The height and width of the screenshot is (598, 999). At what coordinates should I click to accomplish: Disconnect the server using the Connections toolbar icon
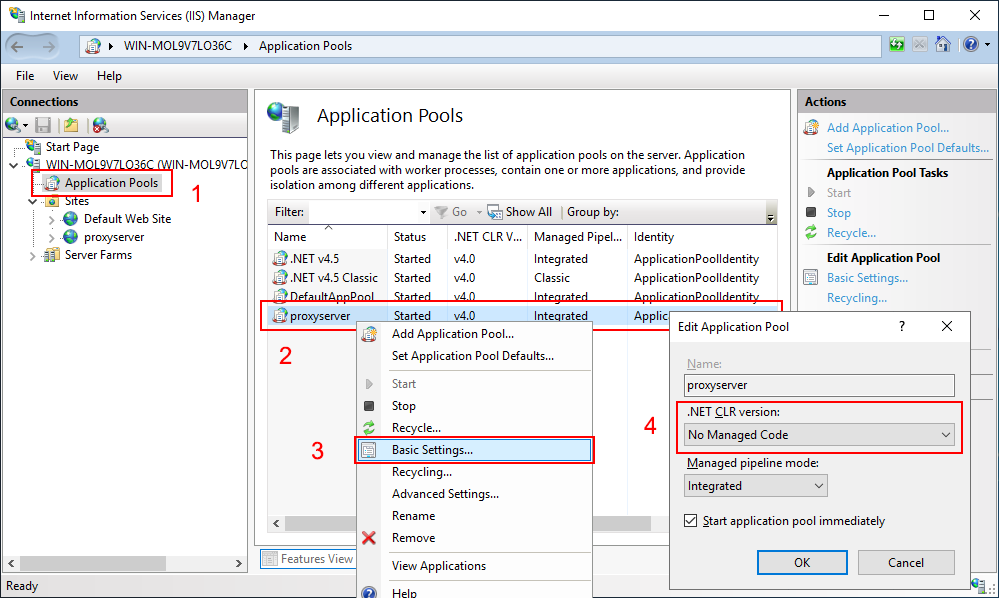100,125
